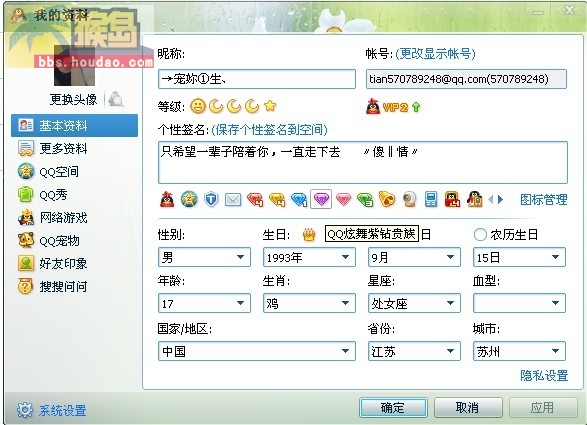
Task: Click the green diamond service icon
Action: point(365,200)
